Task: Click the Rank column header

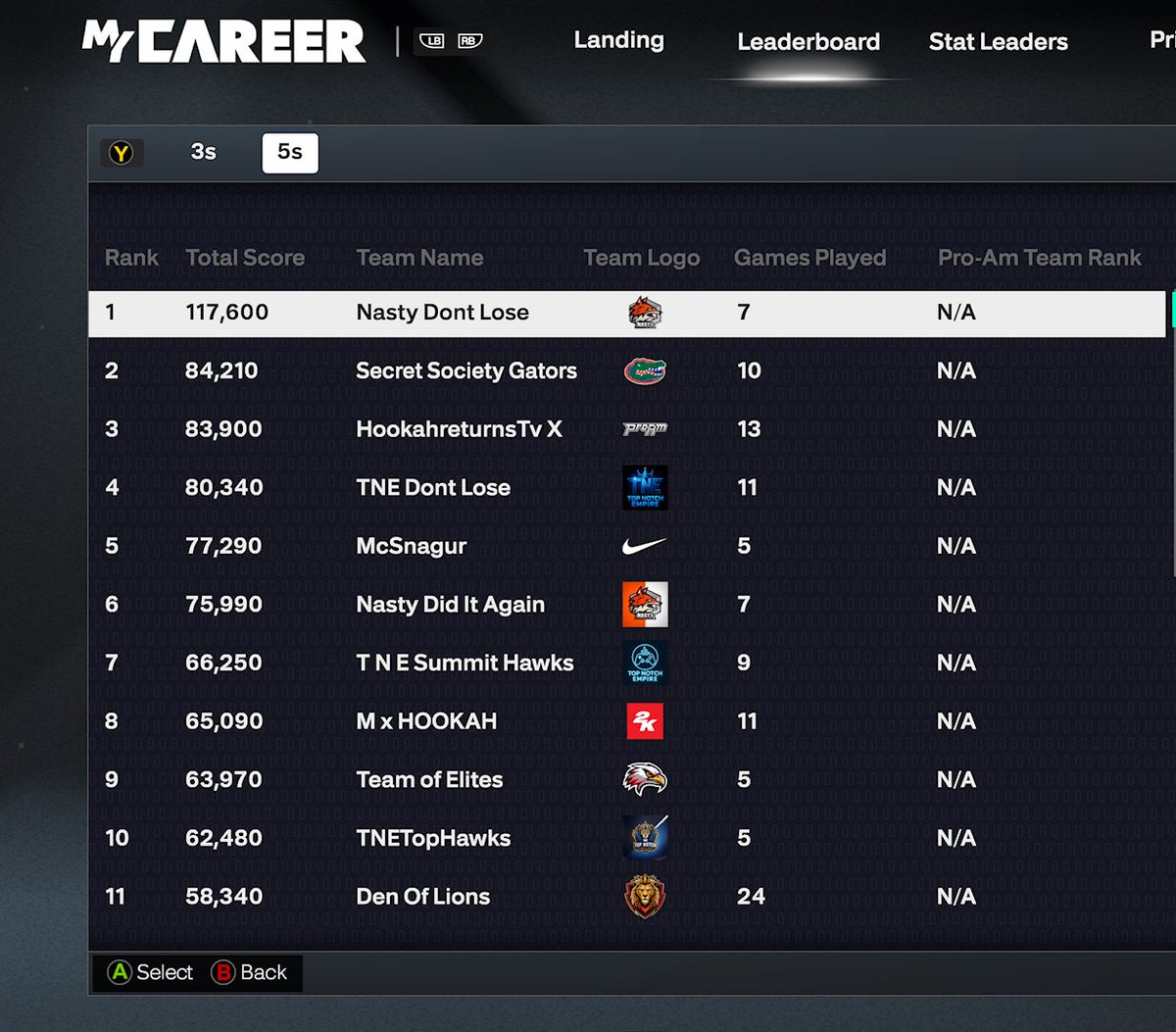Action: point(131,258)
